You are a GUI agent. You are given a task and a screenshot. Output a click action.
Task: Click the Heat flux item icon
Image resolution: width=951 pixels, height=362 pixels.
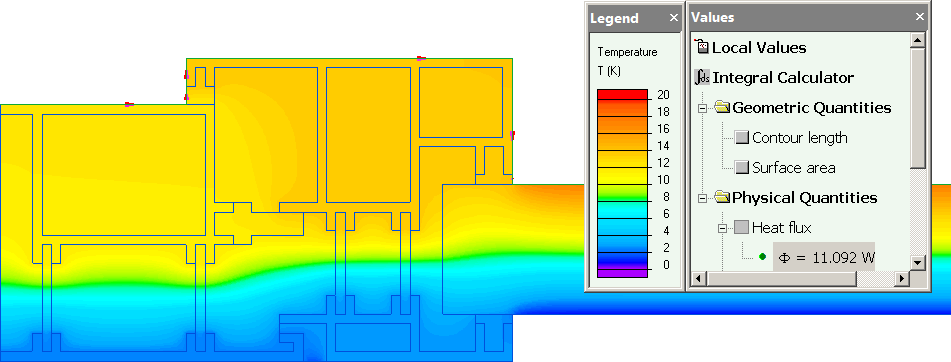pos(742,227)
